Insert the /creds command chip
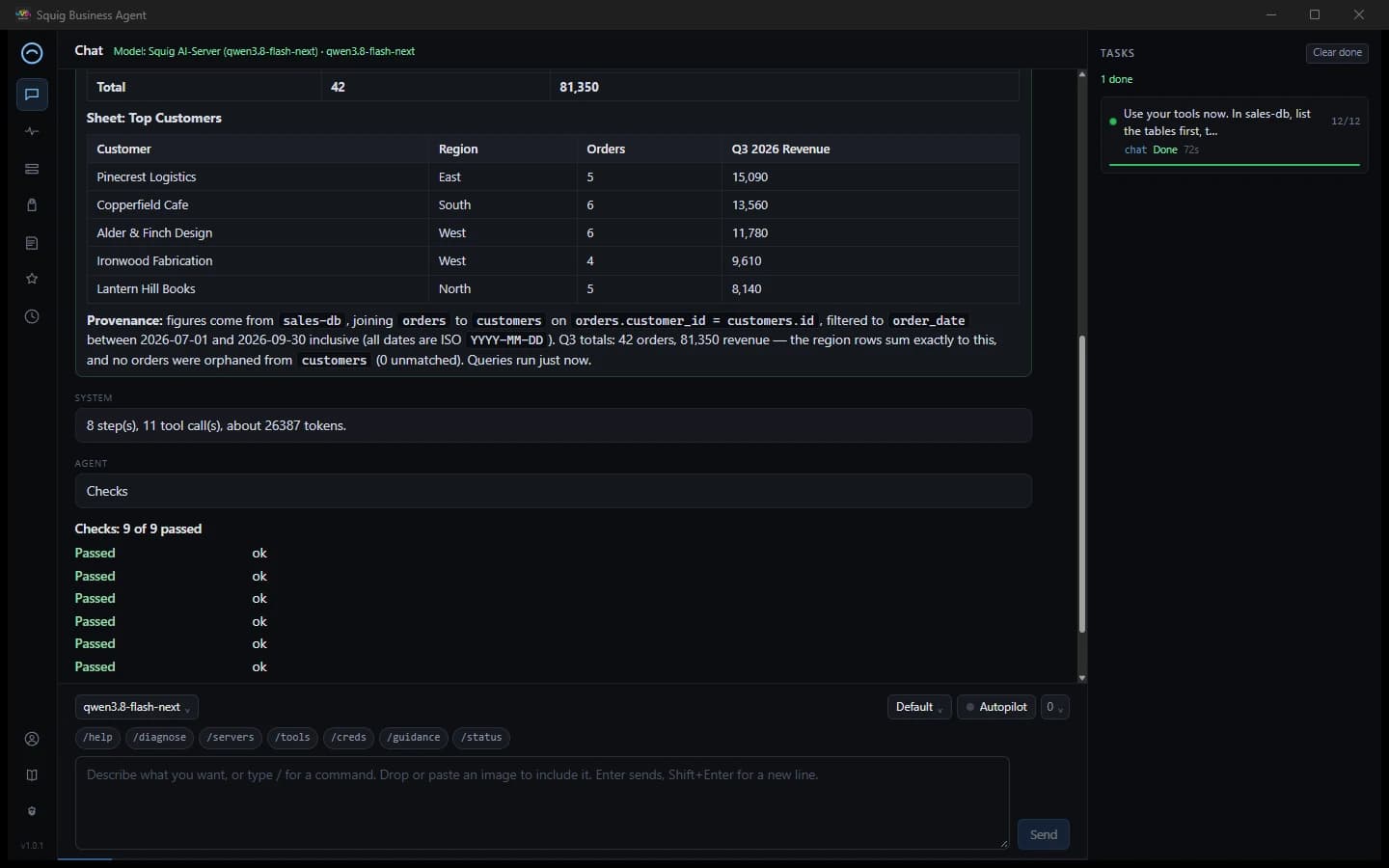Viewport: 1389px width, 868px height. coord(349,738)
